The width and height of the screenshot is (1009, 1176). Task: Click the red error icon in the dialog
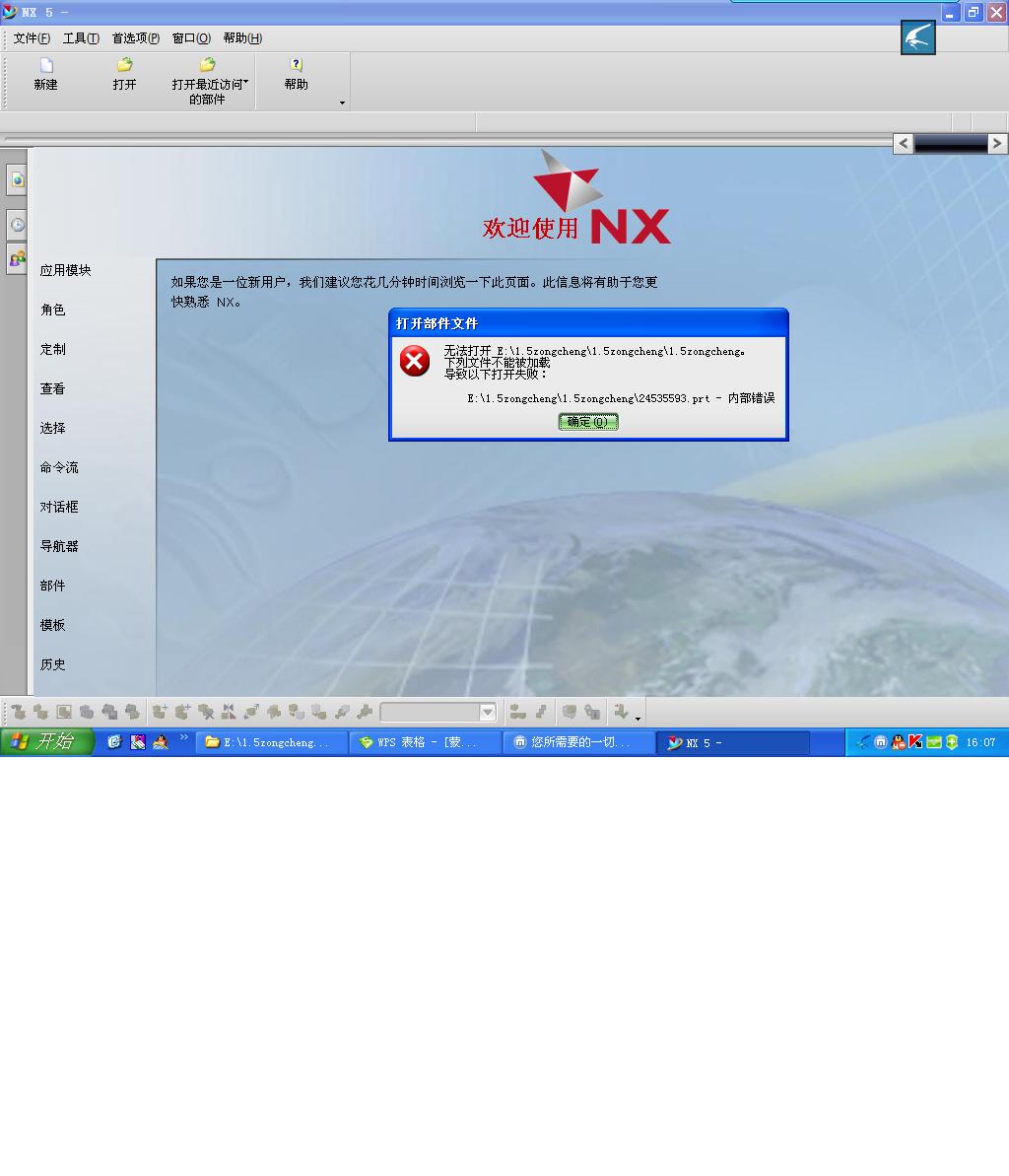pyautogui.click(x=415, y=361)
